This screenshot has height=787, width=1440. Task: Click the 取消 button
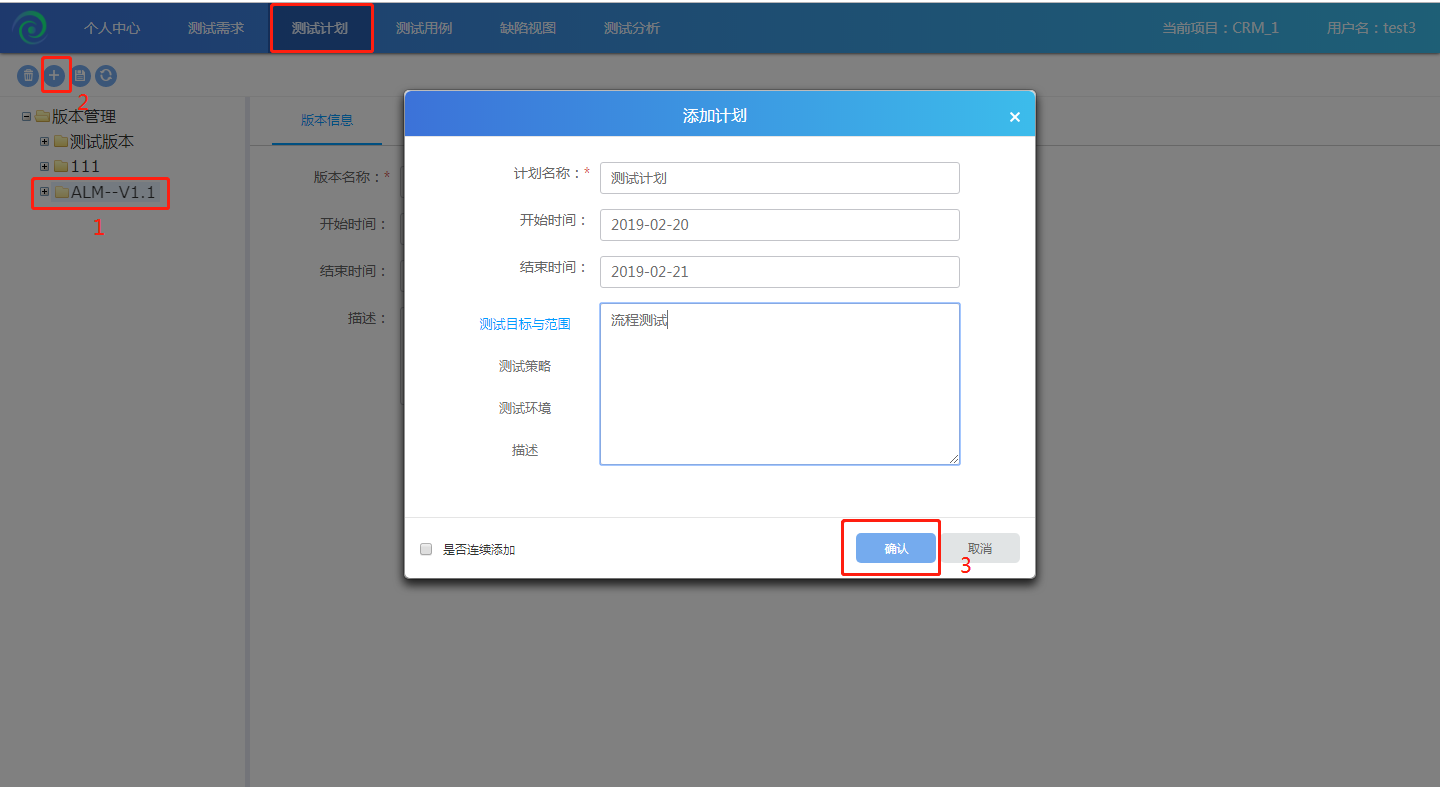[979, 548]
